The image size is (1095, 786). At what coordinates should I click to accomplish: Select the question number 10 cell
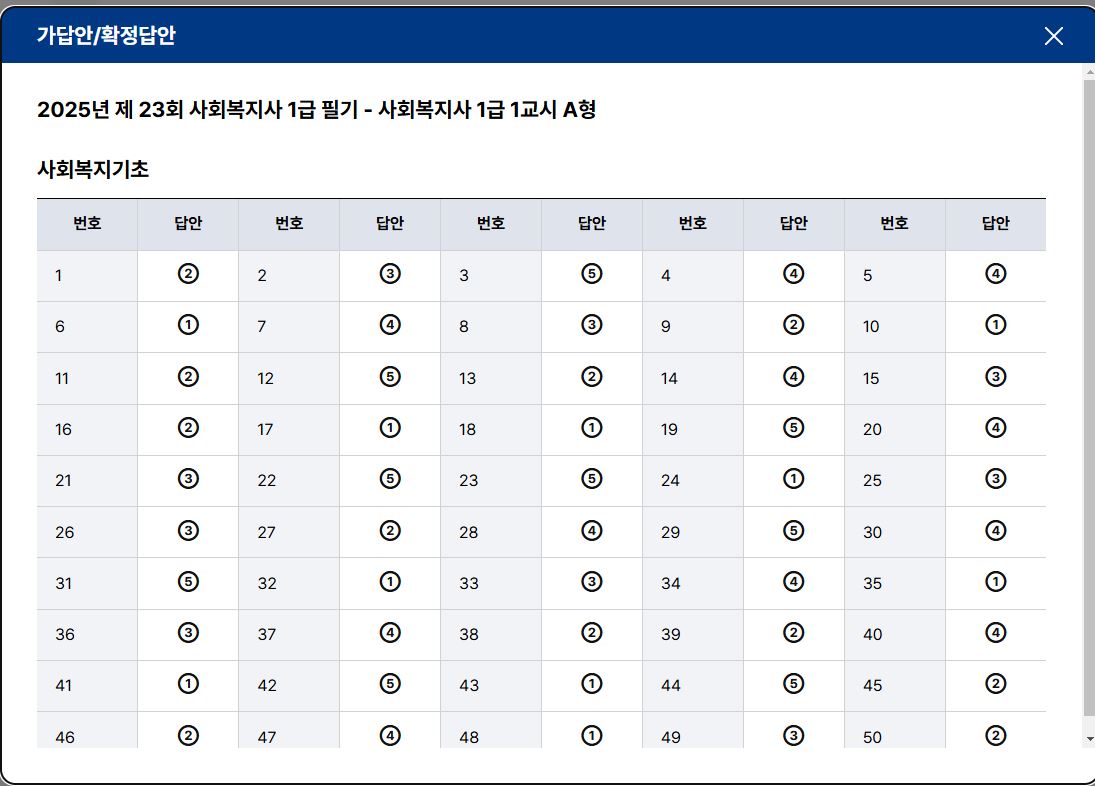click(x=895, y=327)
